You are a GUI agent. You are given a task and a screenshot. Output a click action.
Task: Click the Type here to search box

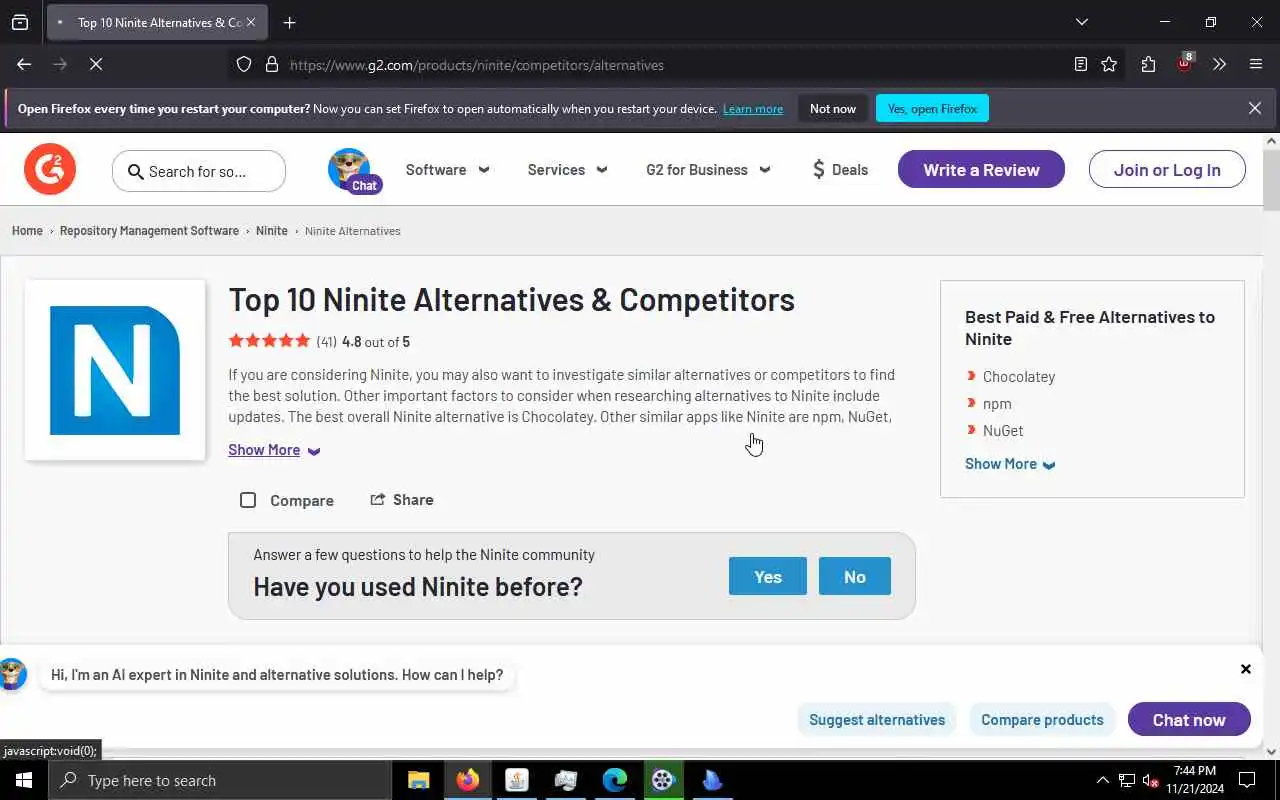(220, 780)
